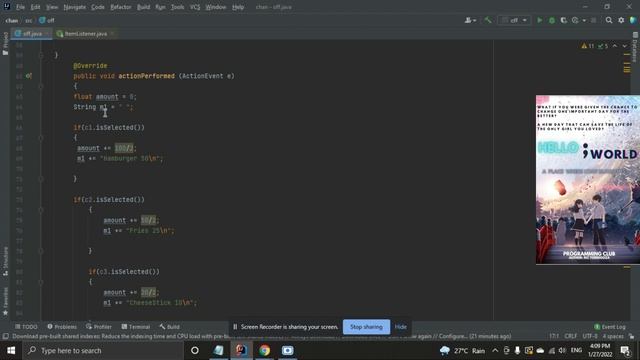The height and width of the screenshot is (360, 640).
Task: Collapse the if(c3.isSelected()) code block fold marker
Action: 41,282
